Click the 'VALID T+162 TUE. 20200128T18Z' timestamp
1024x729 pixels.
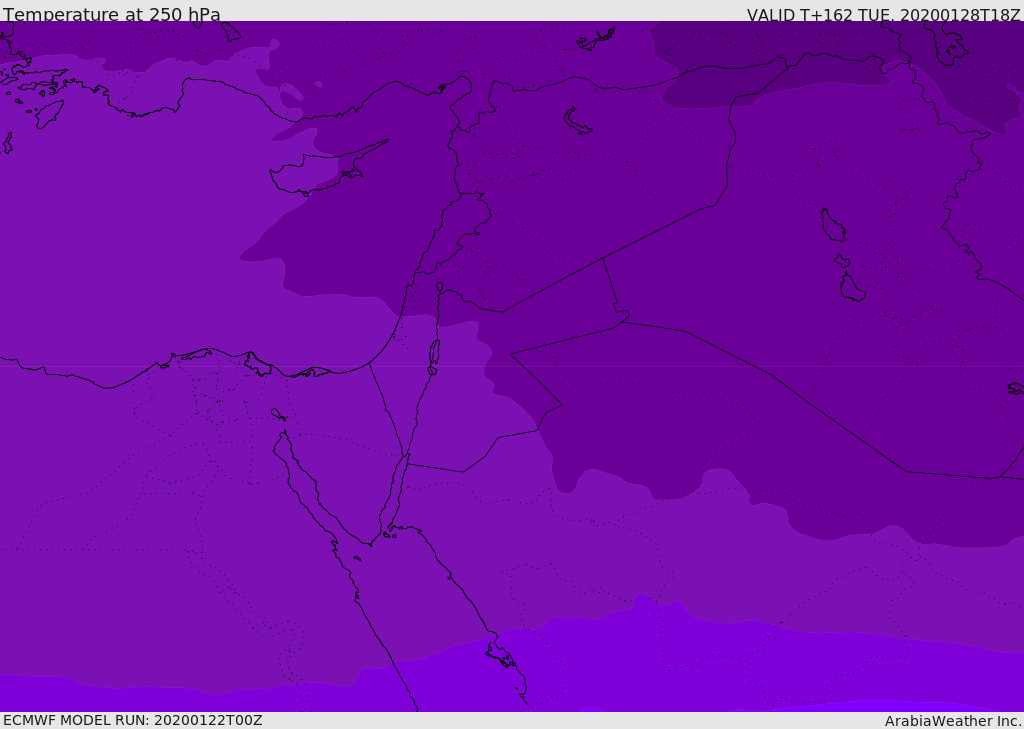[x=884, y=15]
